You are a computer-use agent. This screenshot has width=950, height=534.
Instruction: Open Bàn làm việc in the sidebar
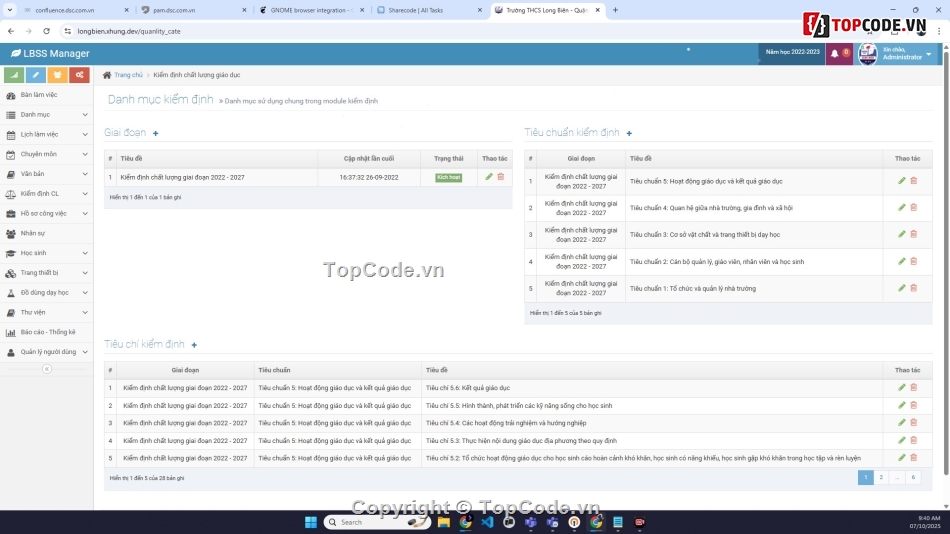click(38, 95)
